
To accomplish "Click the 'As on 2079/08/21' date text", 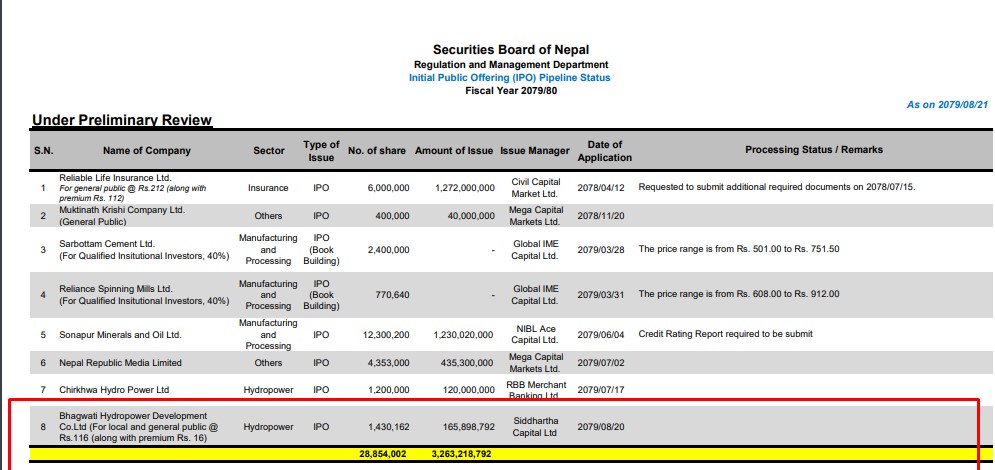I will coord(947,105).
